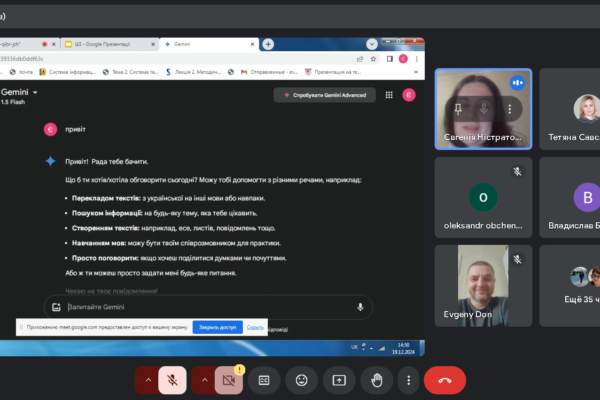Click the 'Запитайте Gemini' input field

pyautogui.click(x=209, y=307)
